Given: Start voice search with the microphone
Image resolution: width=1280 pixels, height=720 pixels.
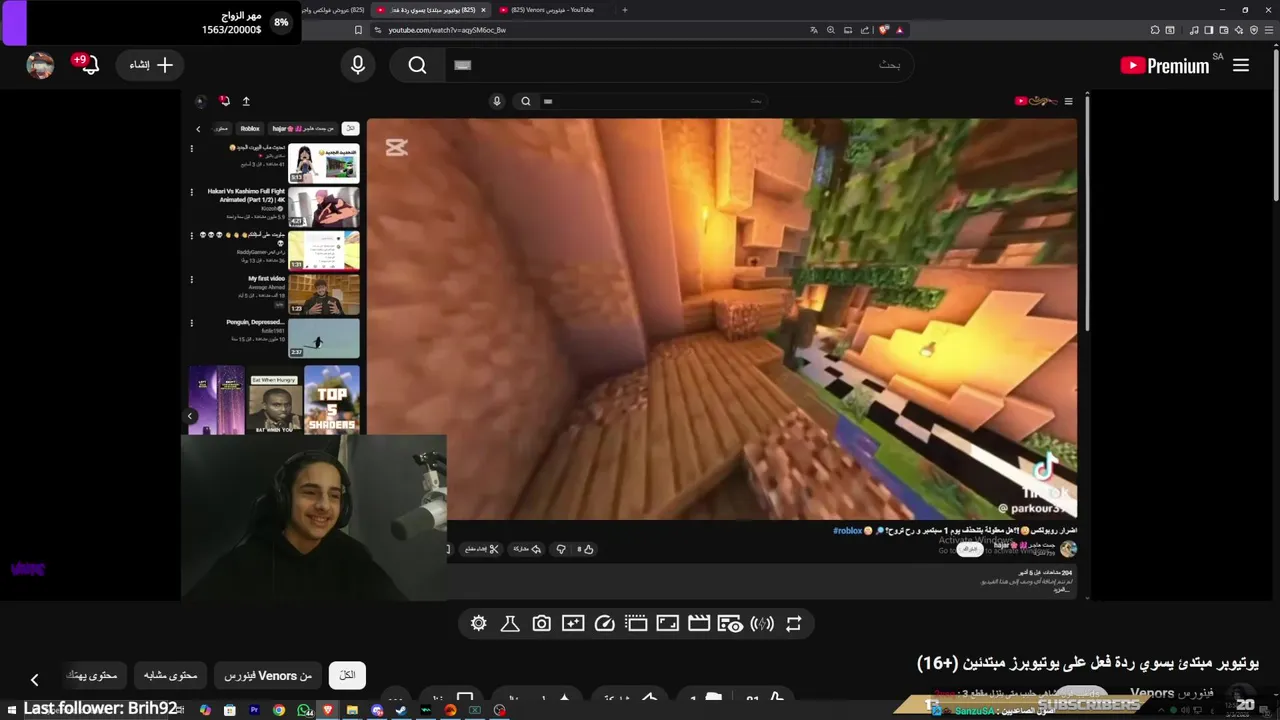Looking at the screenshot, I should pos(358,65).
